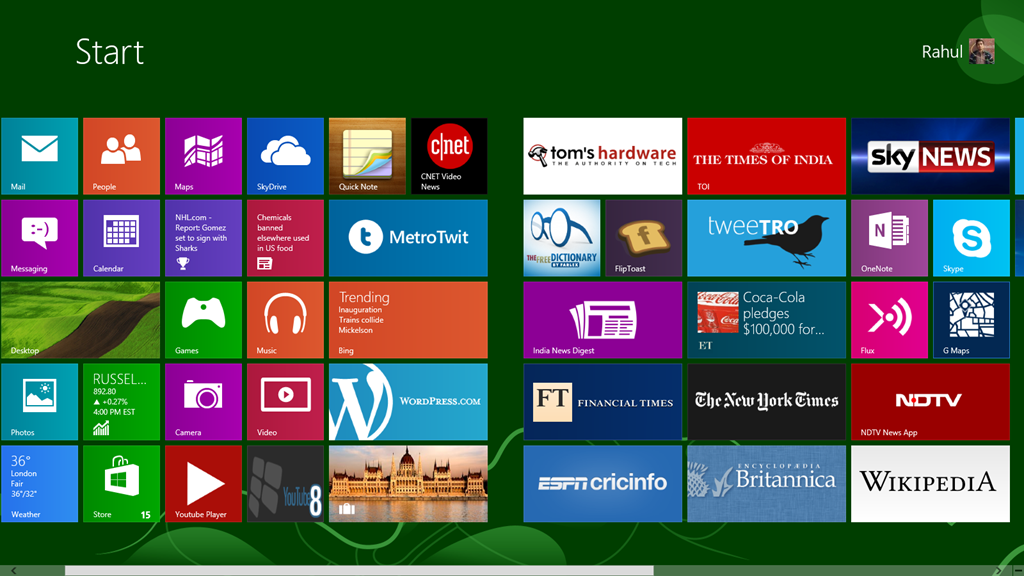Open the Messaging tile
The width and height of the screenshot is (1024, 576).
click(39, 238)
